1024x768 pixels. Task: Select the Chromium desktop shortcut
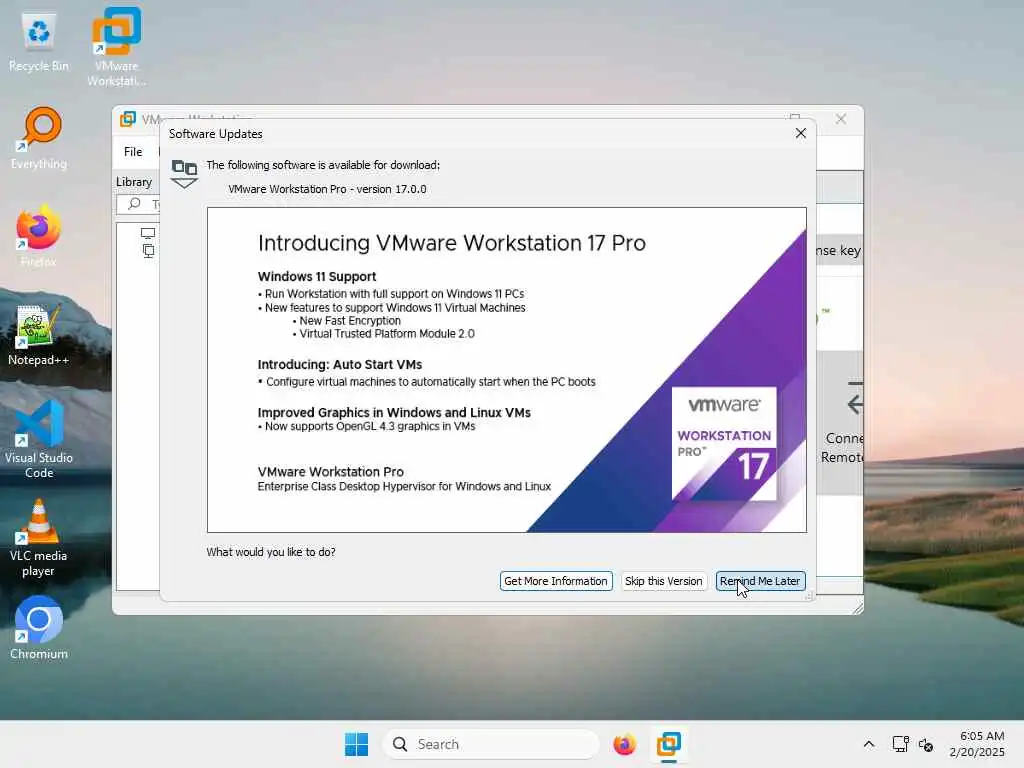pyautogui.click(x=39, y=628)
